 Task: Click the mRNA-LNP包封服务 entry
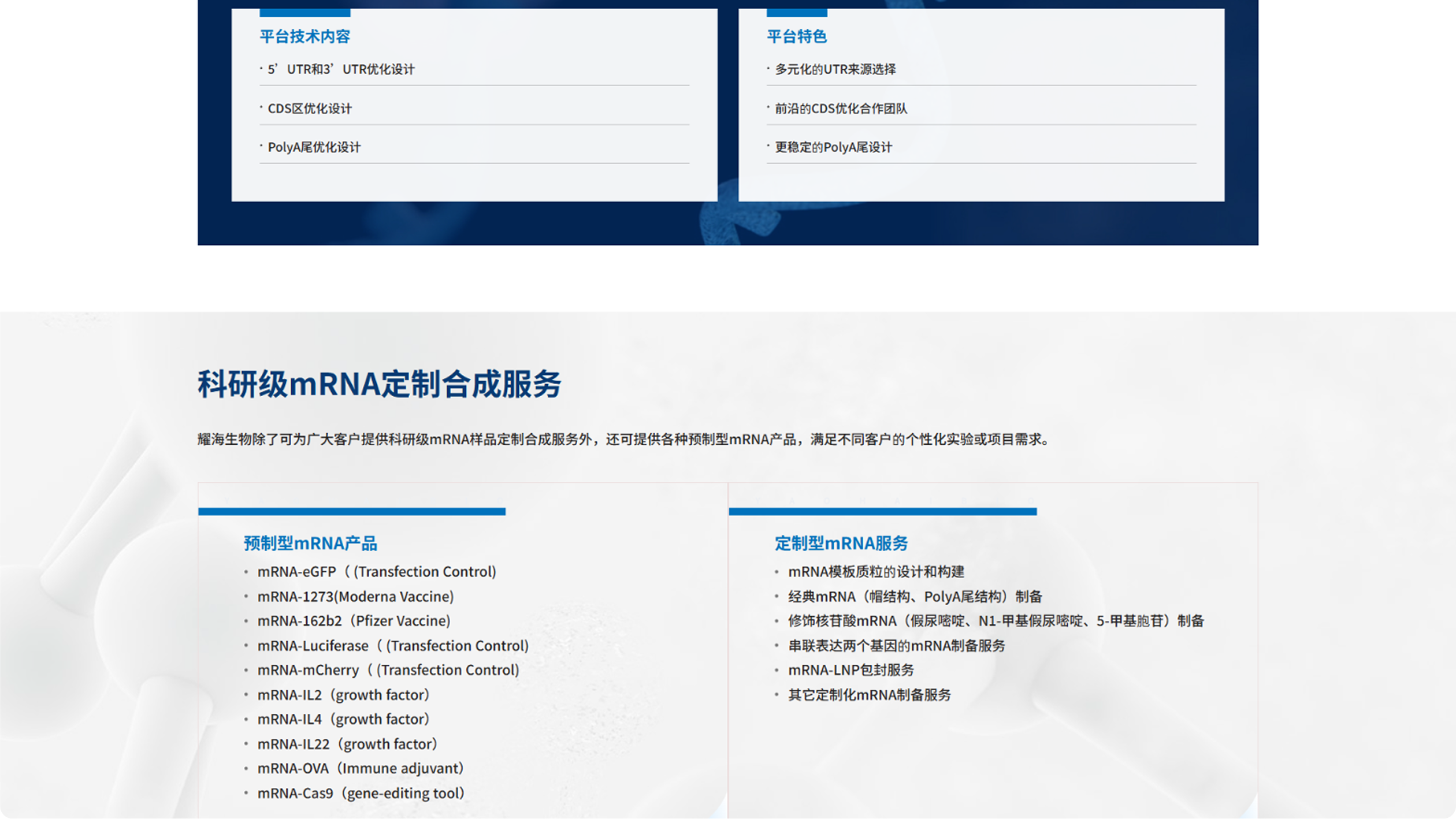click(851, 670)
